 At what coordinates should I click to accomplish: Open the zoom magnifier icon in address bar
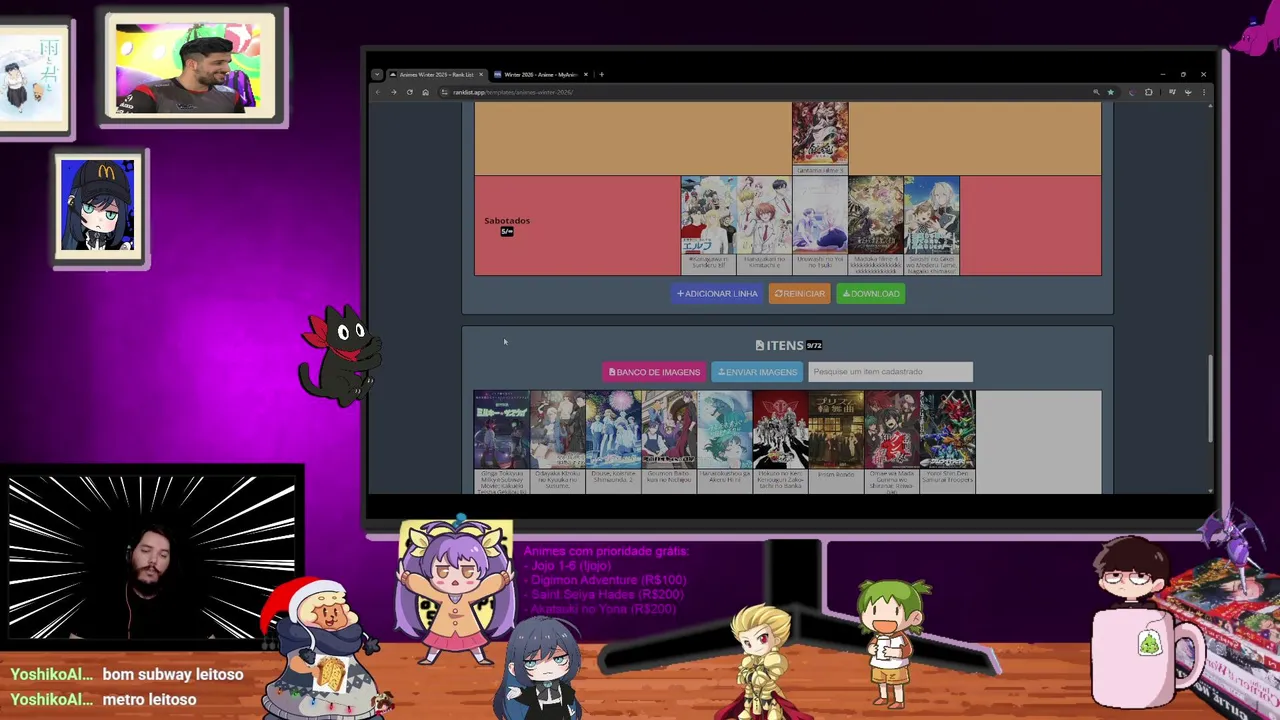[x=1096, y=92]
